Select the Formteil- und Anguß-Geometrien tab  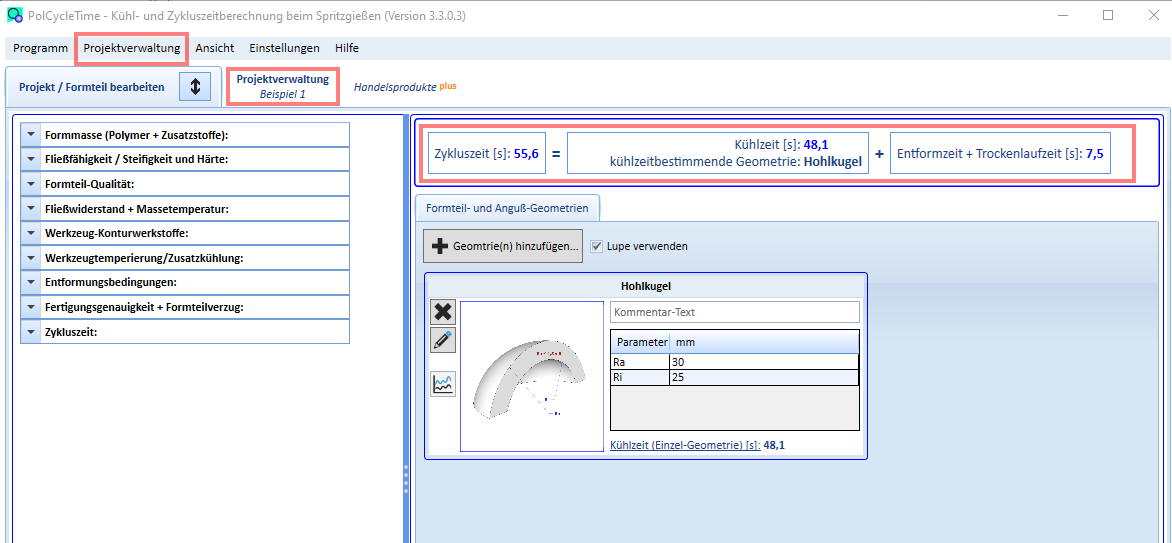click(x=508, y=208)
